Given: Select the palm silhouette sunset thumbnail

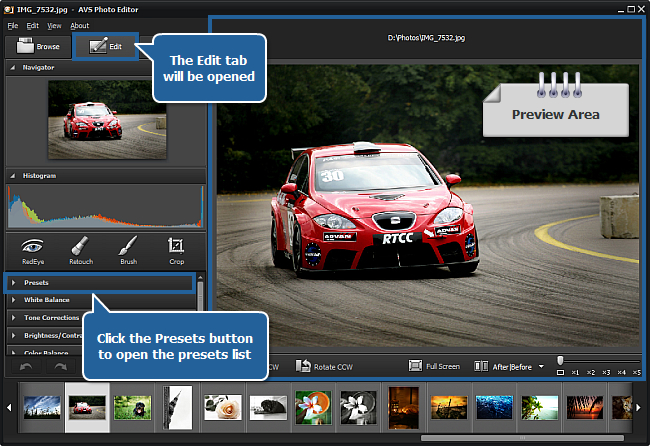Looking at the screenshot, I should [585, 407].
